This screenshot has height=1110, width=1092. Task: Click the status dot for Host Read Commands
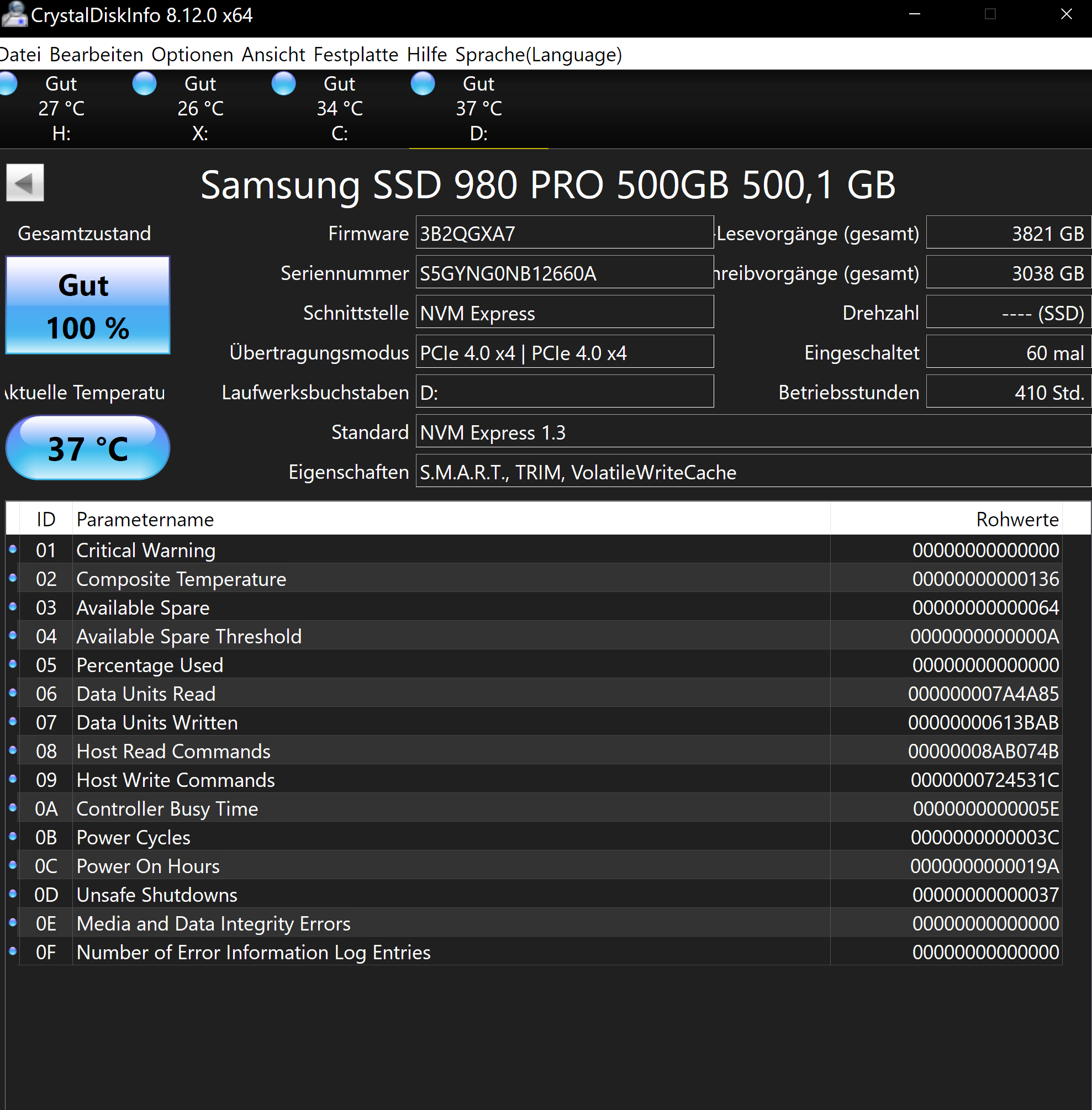(x=13, y=750)
